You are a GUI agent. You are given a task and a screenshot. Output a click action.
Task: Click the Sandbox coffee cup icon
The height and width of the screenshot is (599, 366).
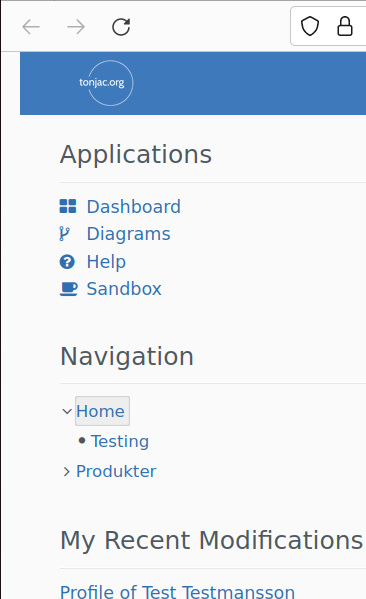click(68, 289)
